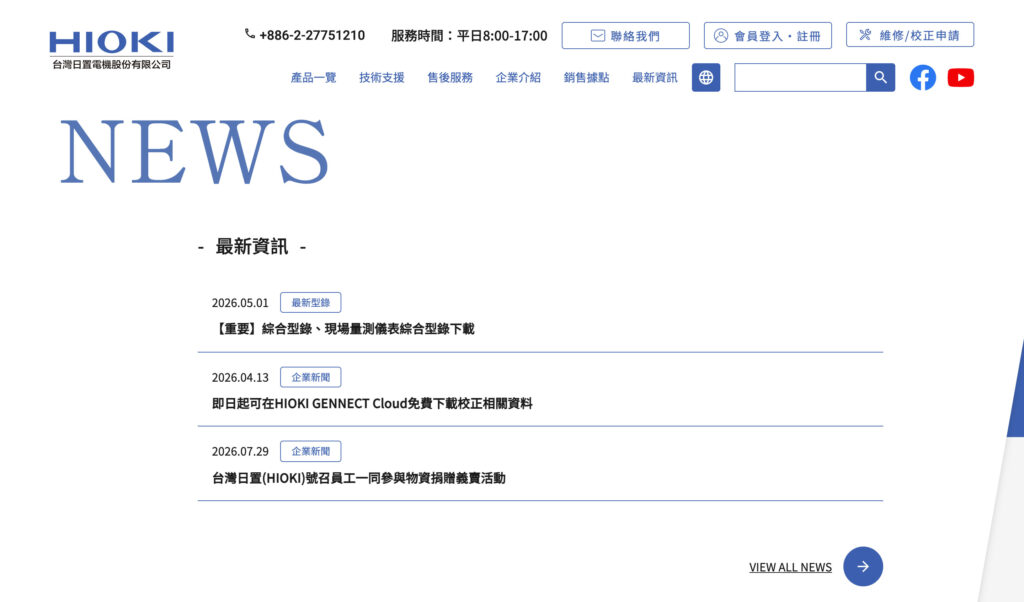
Task: Click the date 2026.04.13
Action: pos(240,377)
